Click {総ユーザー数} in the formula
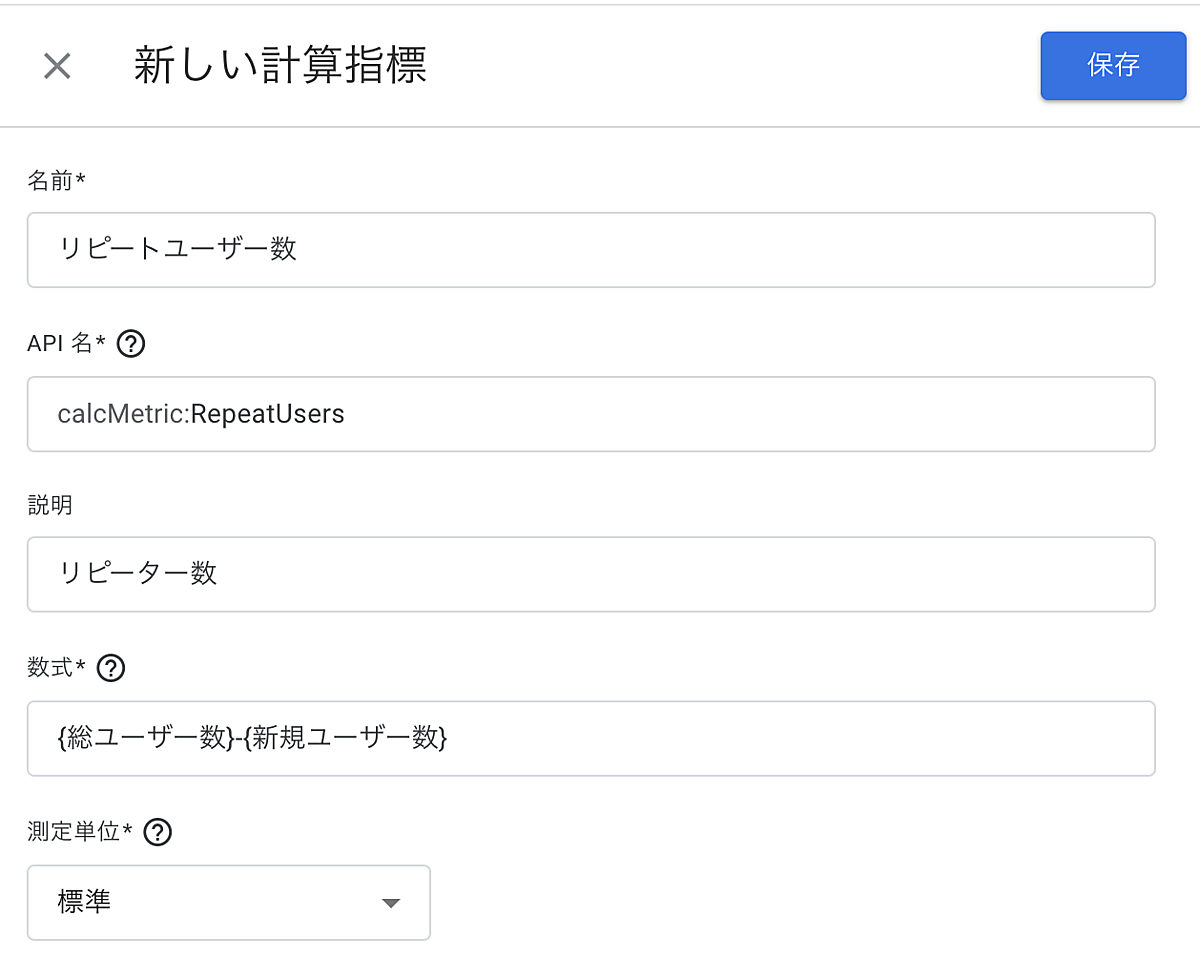1200x979 pixels. [x=146, y=738]
